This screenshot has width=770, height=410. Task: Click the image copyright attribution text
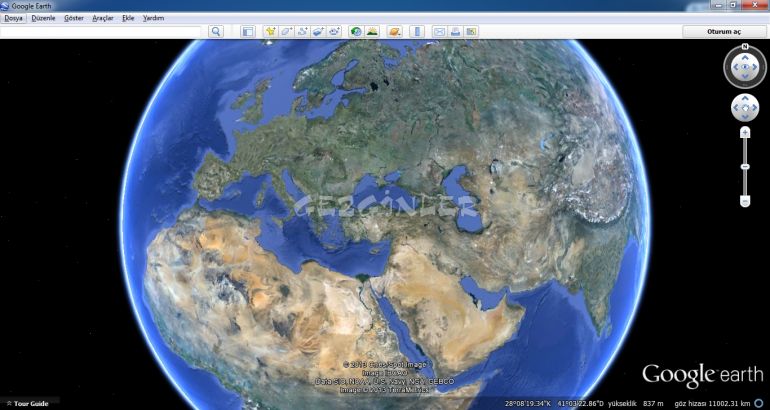pyautogui.click(x=385, y=377)
